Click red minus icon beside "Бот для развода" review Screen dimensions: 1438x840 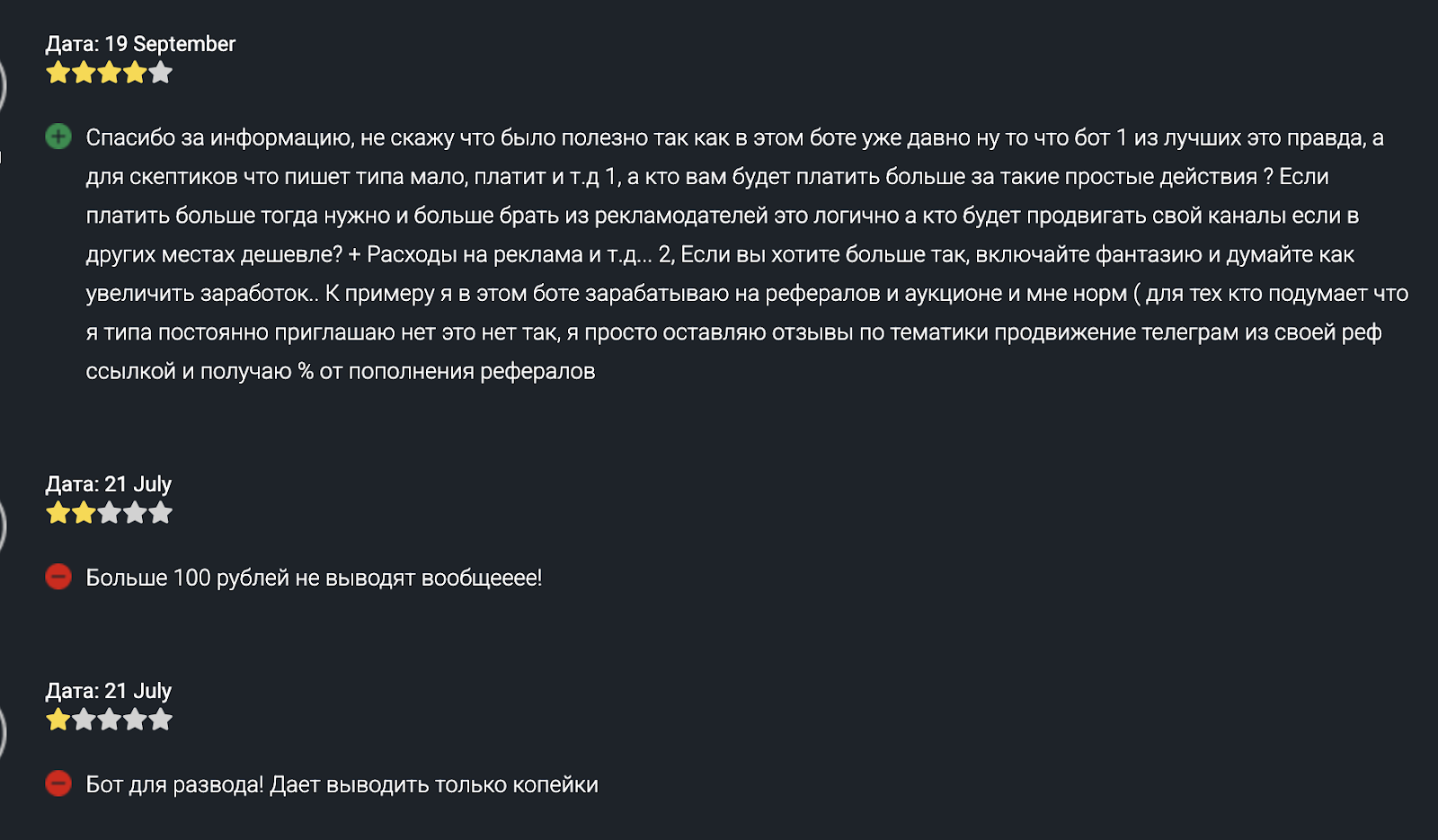pyautogui.click(x=58, y=783)
